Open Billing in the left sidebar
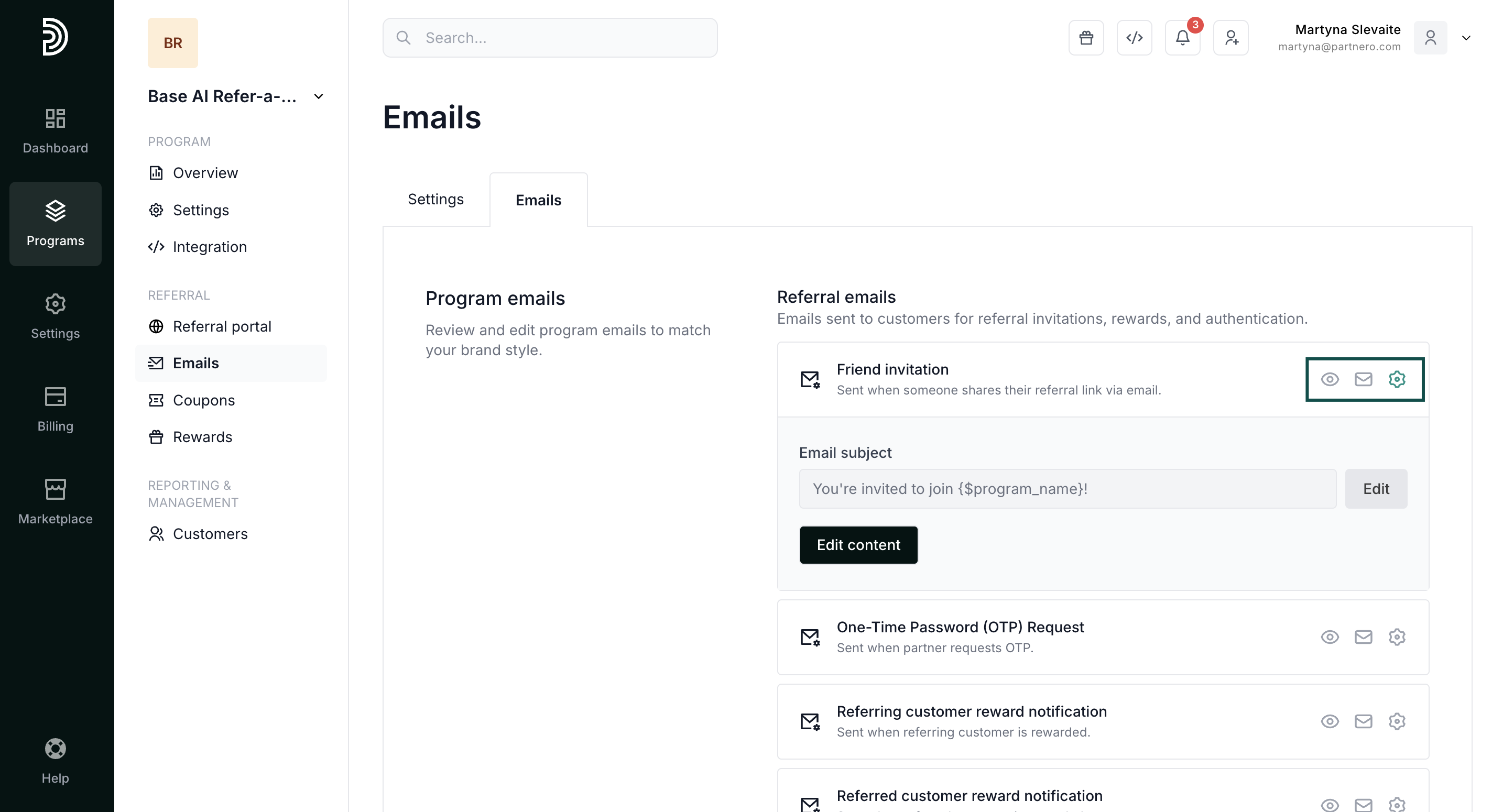Viewport: 1503px width, 812px height. click(56, 409)
